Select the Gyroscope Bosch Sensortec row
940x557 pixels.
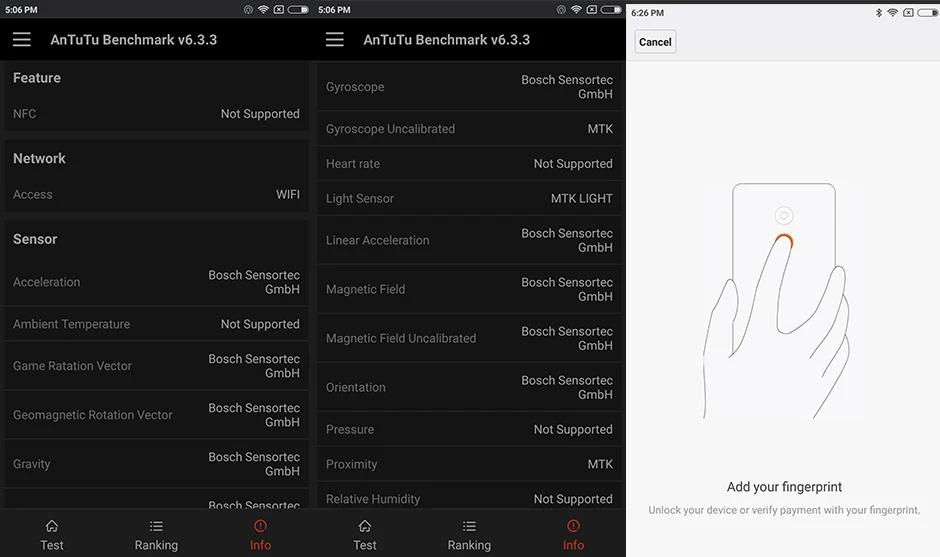pyautogui.click(x=469, y=87)
